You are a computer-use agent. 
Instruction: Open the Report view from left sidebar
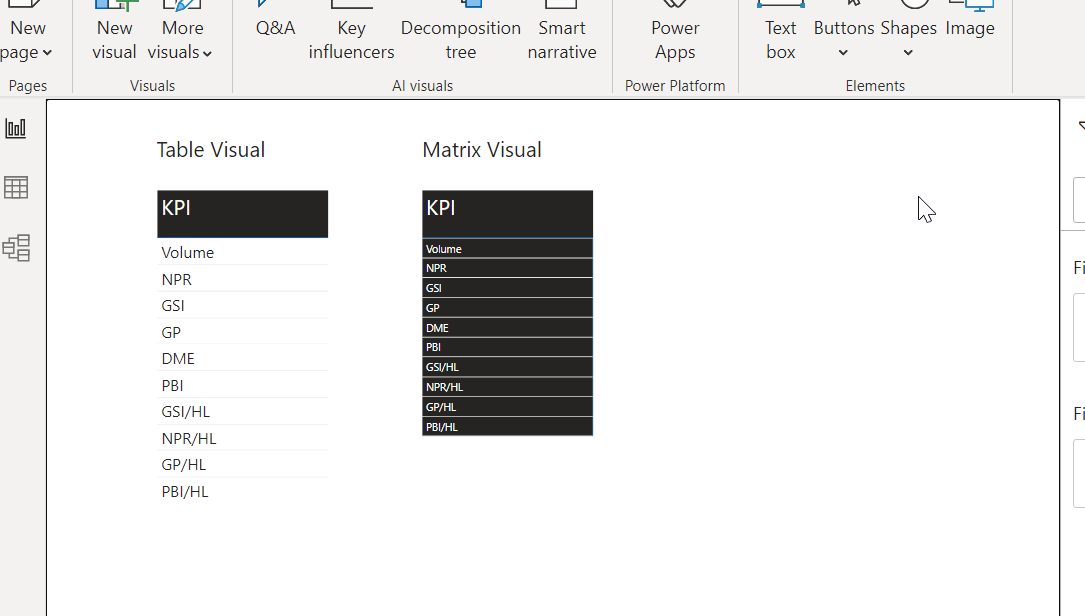[x=16, y=128]
